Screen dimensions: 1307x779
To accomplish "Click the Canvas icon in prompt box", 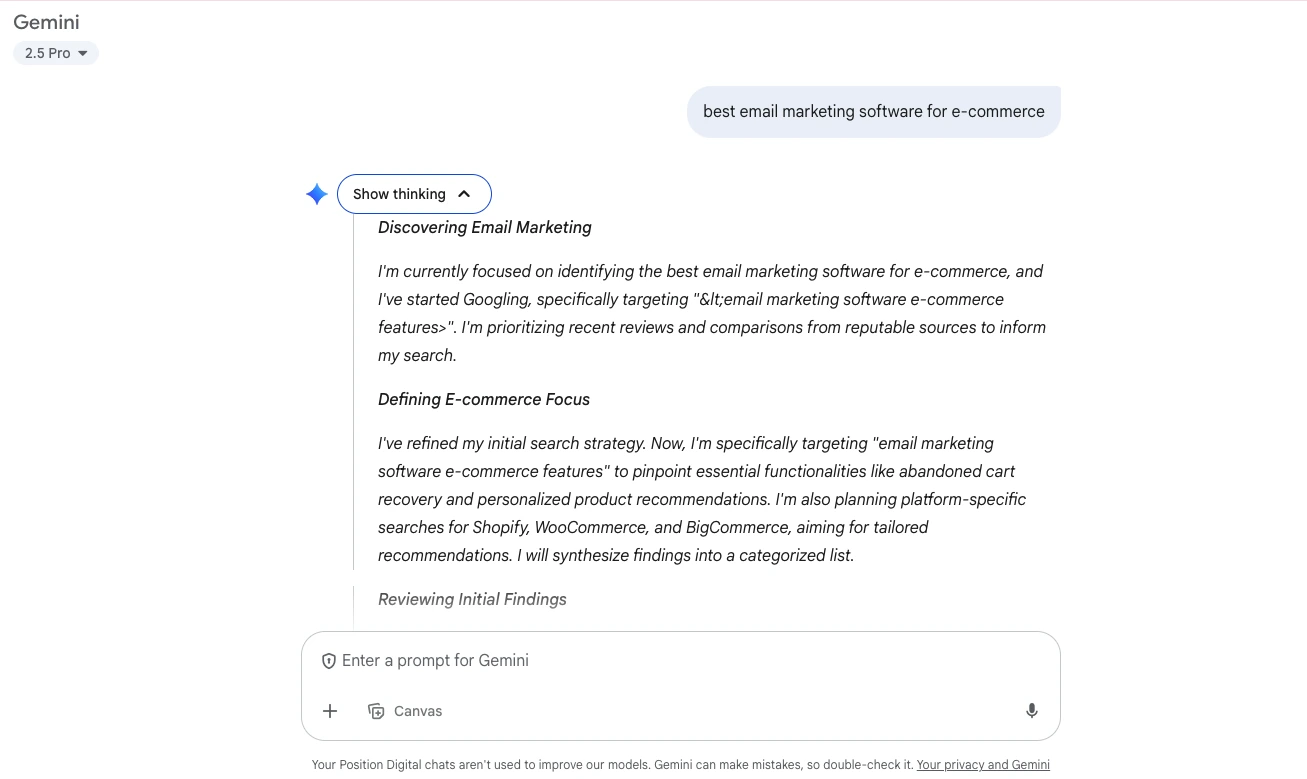I will 377,711.
